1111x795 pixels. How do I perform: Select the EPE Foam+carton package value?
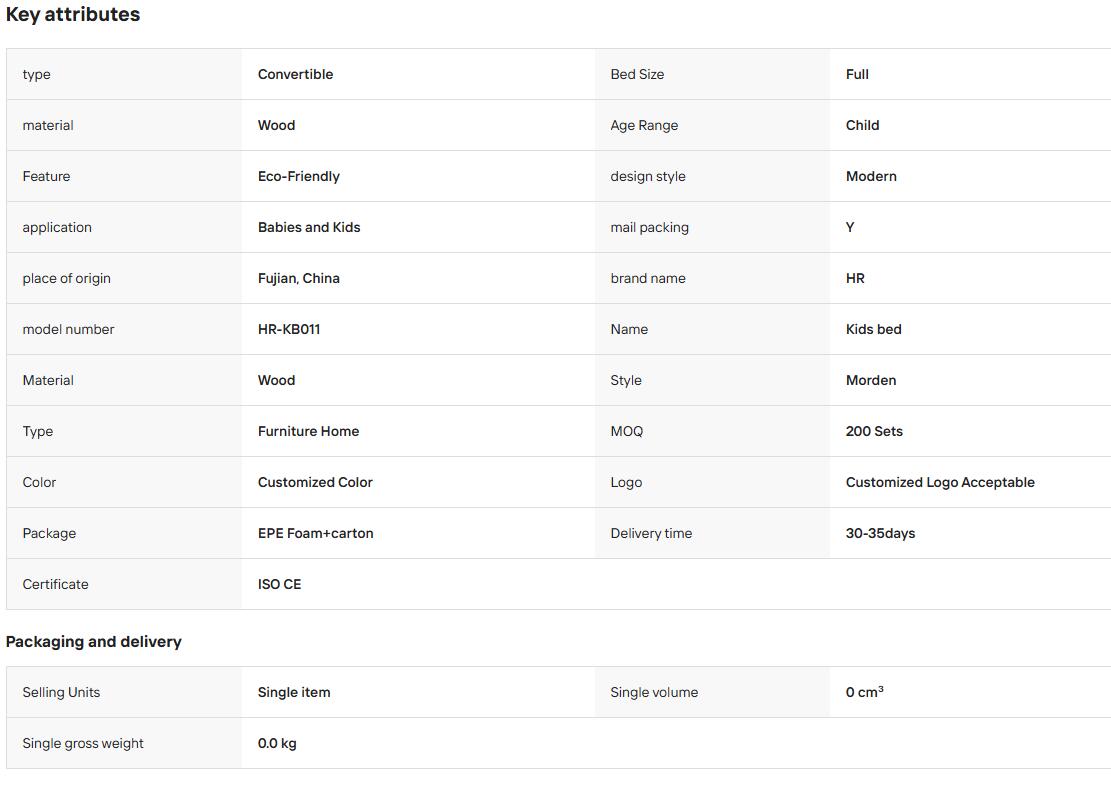click(x=315, y=534)
